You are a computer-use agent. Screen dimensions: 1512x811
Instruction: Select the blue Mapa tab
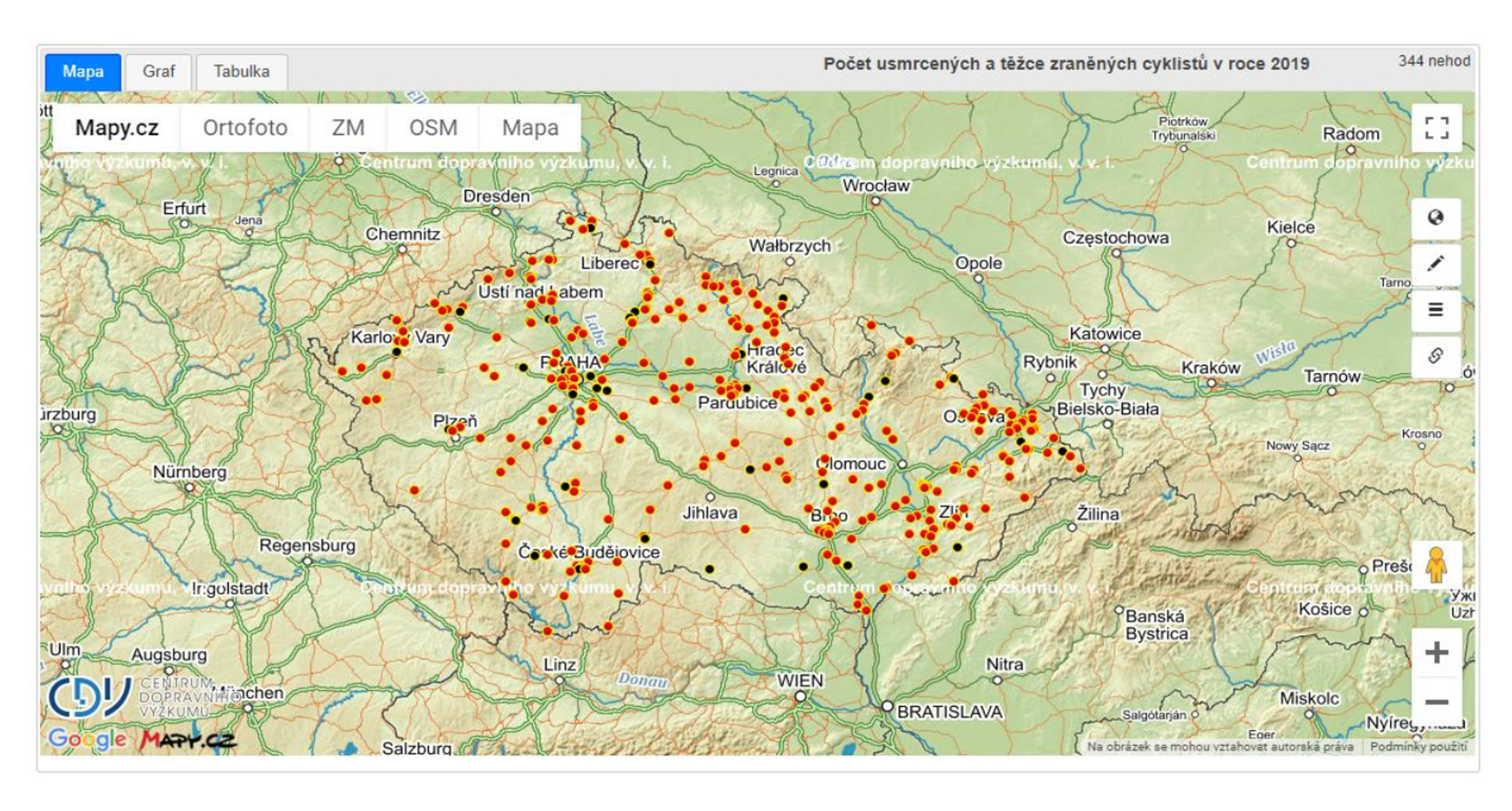point(83,71)
